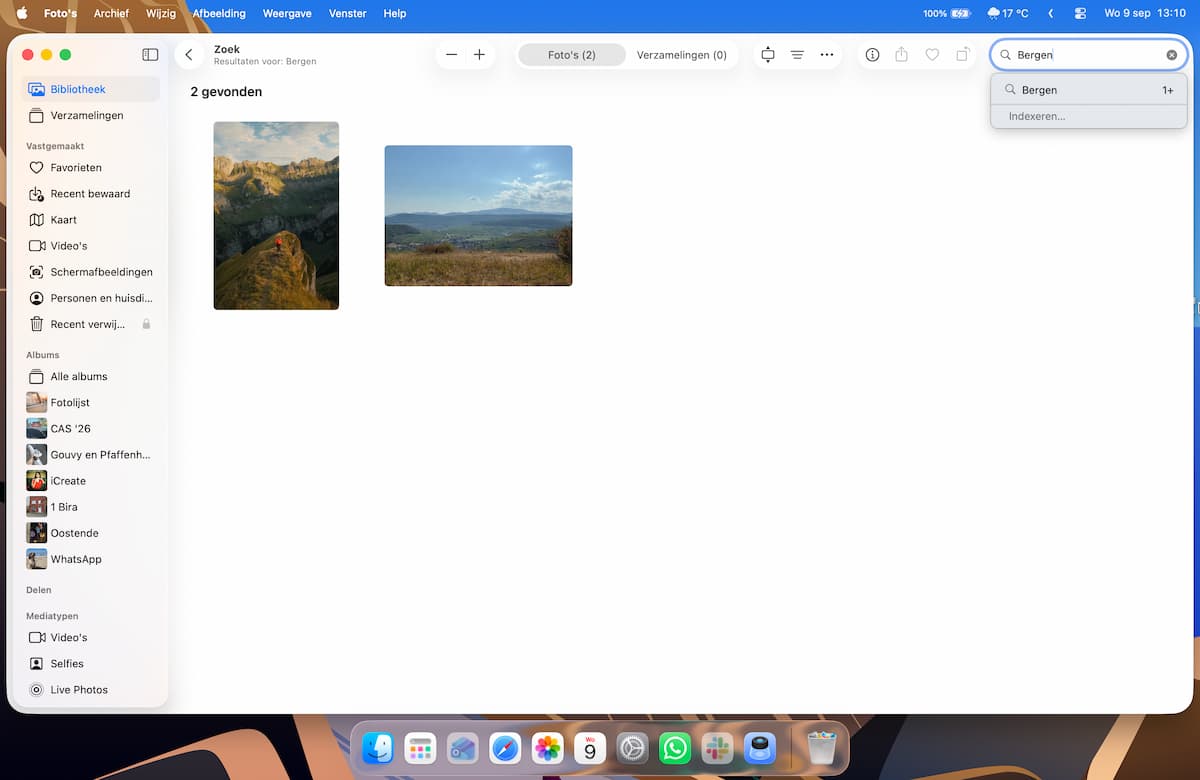Viewport: 1200px width, 780px height.
Task: Open the Fotolijst album
Action: [91, 403]
